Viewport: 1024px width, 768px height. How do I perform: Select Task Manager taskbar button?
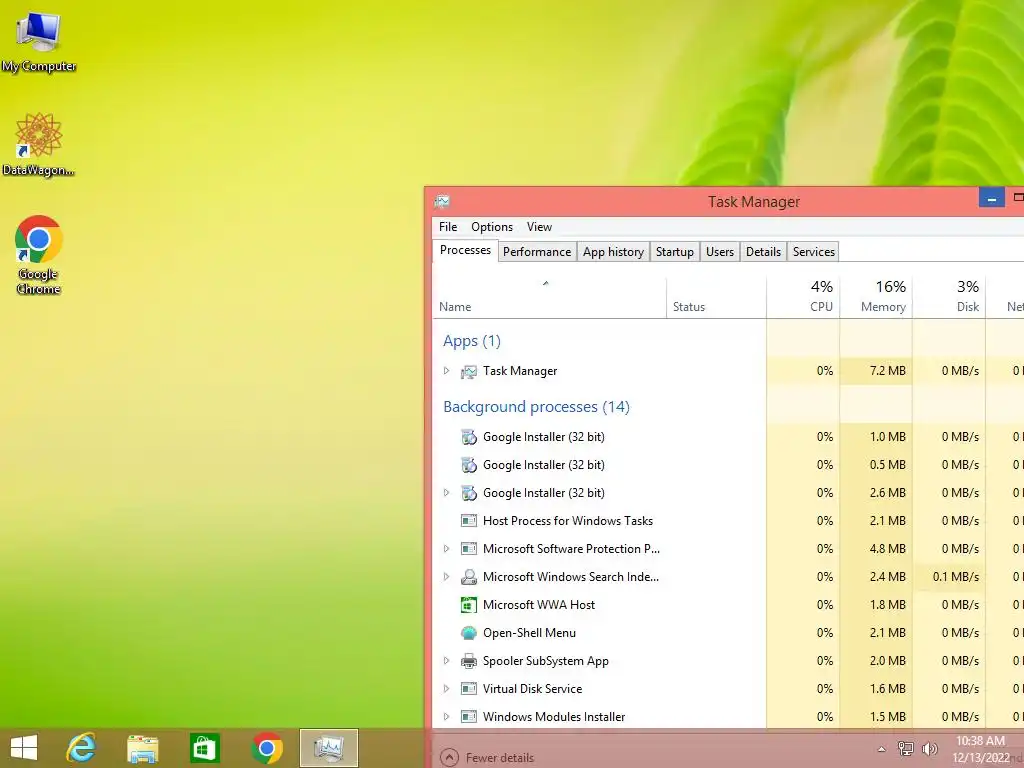(x=328, y=748)
